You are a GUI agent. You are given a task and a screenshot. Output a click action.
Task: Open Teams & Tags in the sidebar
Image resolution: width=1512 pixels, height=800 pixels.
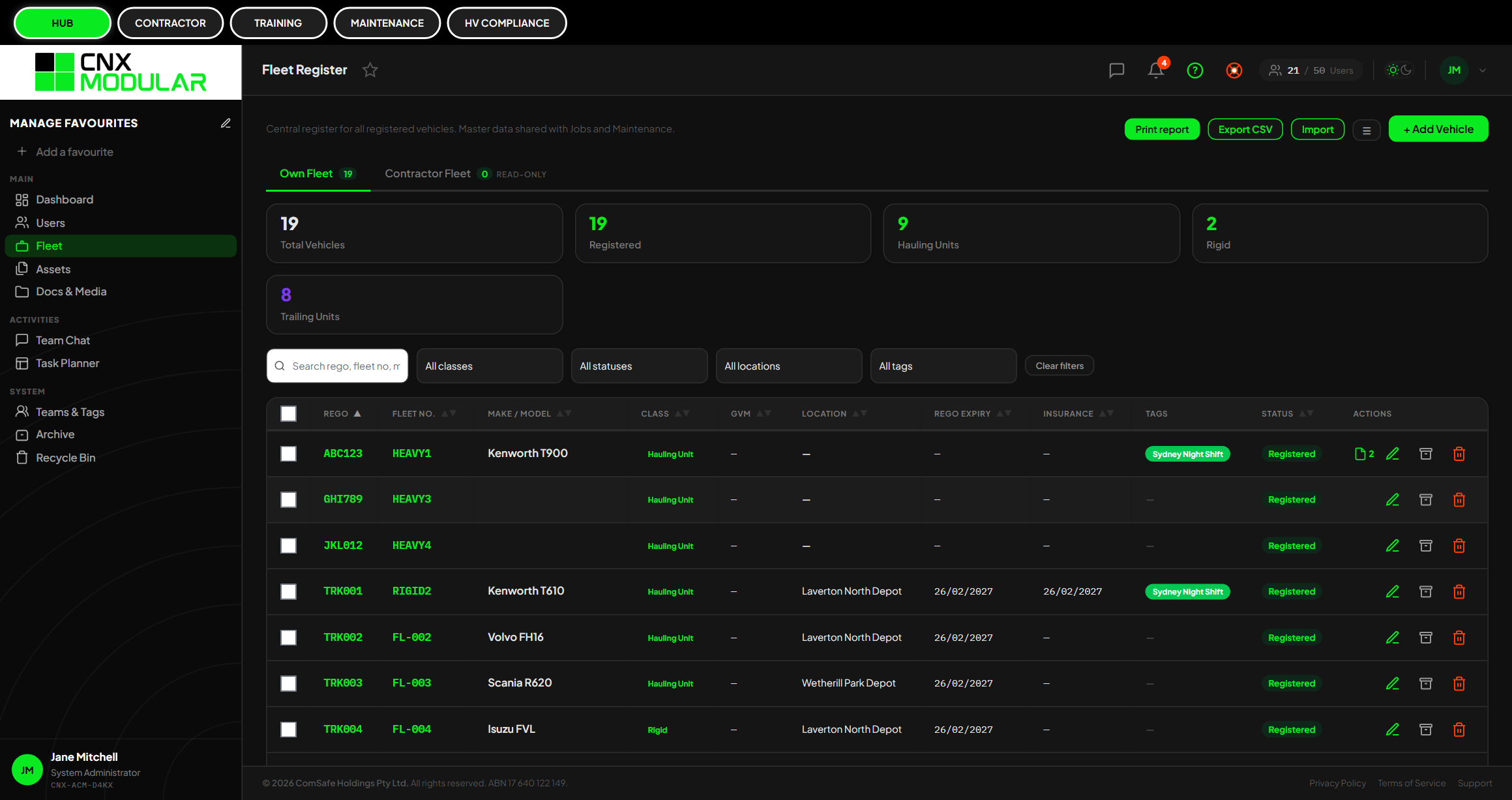click(x=121, y=412)
